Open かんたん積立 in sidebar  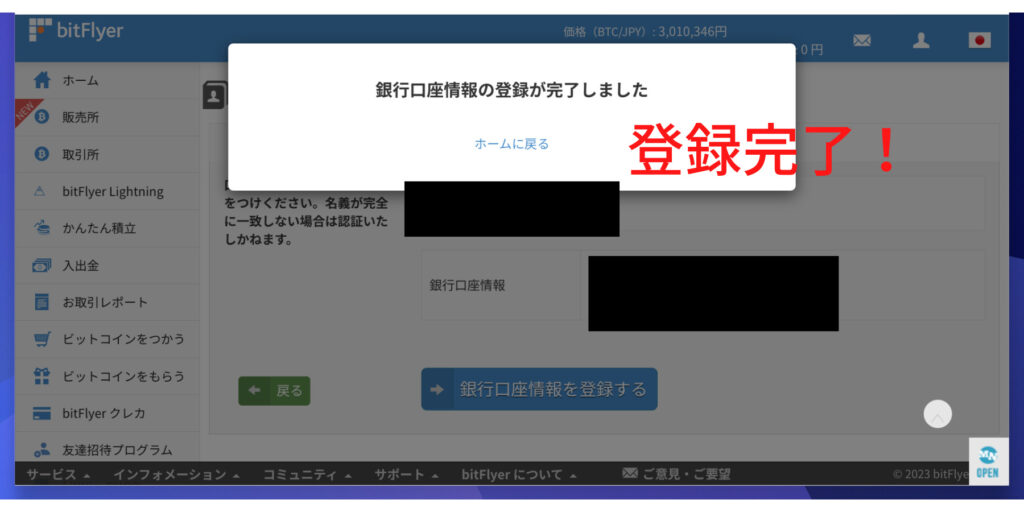tap(107, 229)
